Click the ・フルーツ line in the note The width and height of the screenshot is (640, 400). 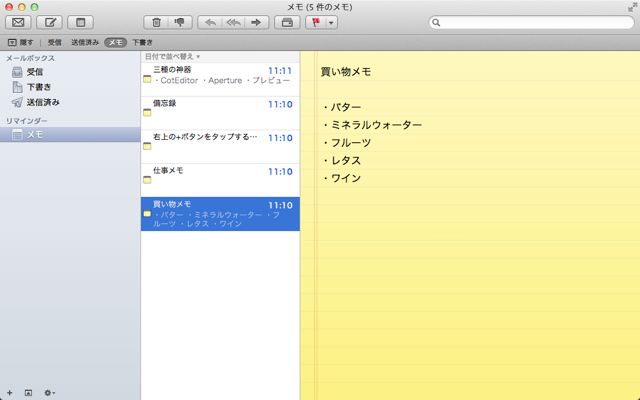(346, 143)
